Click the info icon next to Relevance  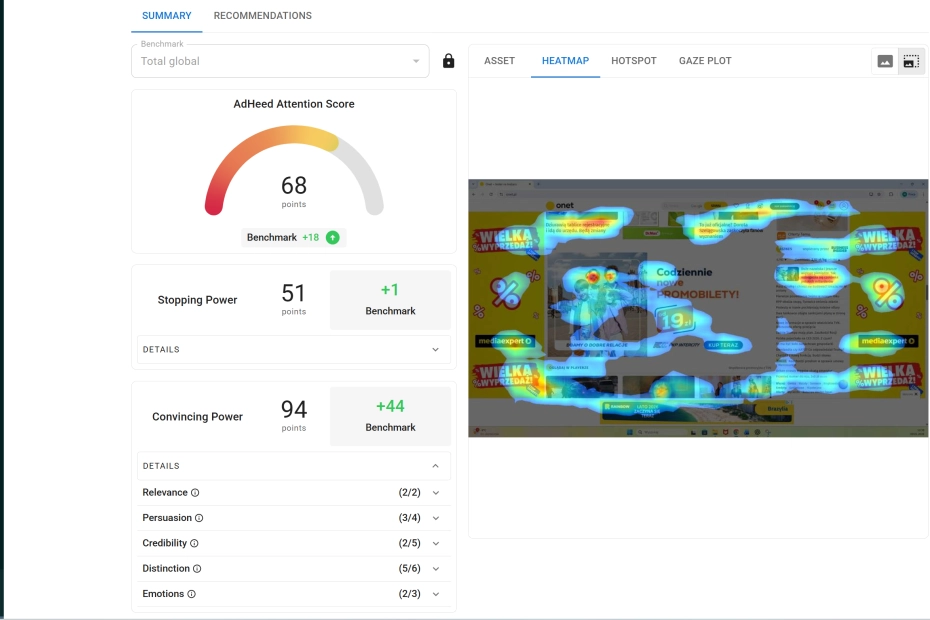click(x=195, y=493)
